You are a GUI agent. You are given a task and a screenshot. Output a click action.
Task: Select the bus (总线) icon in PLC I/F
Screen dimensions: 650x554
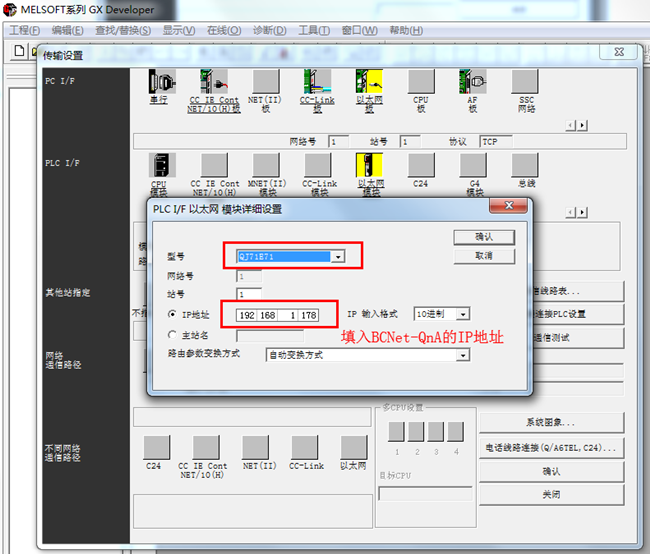pyautogui.click(x=525, y=165)
